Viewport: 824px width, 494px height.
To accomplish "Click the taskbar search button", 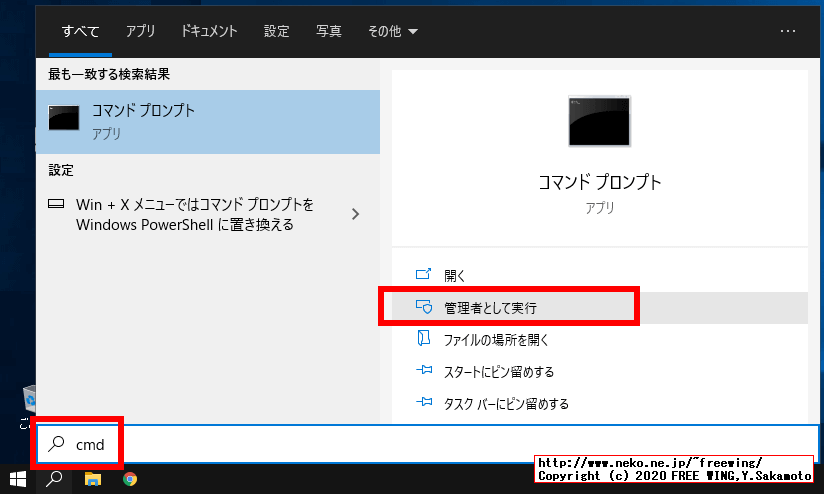I will point(54,479).
